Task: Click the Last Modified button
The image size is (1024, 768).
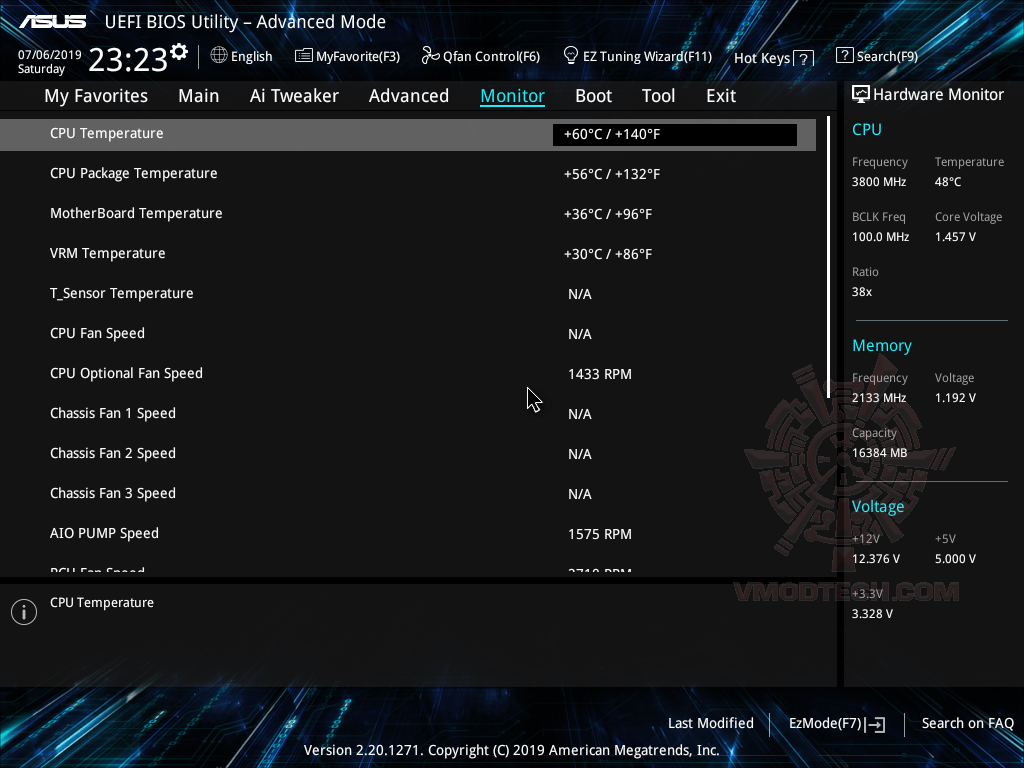Action: 710,723
